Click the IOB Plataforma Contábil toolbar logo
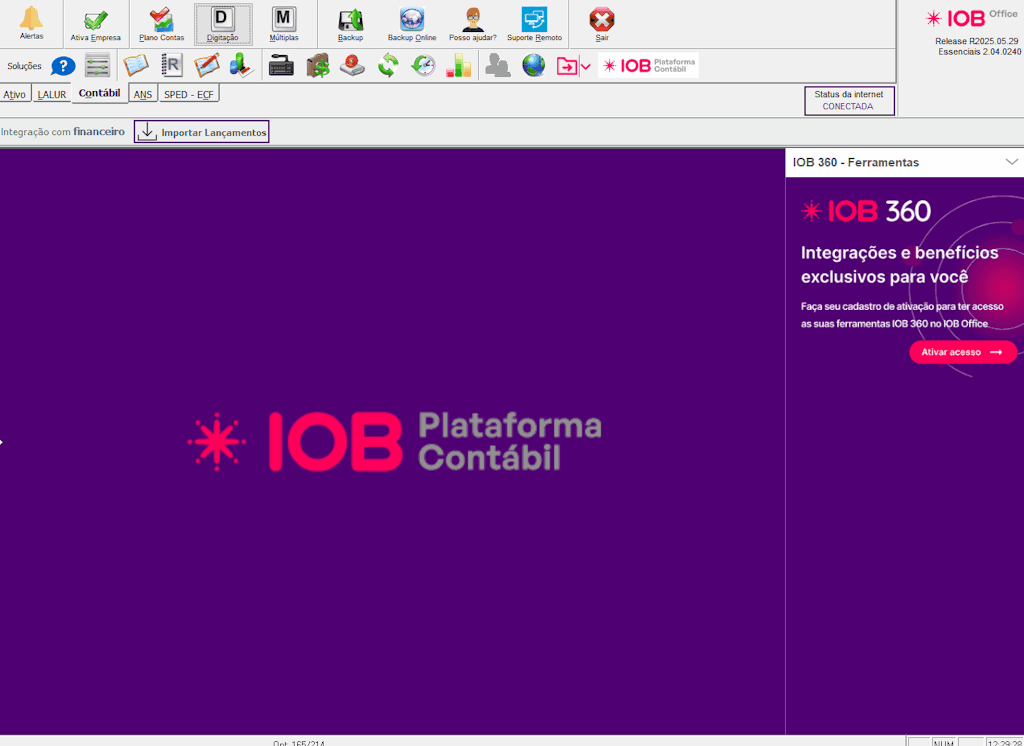Viewport: 1024px width, 746px height. [x=648, y=66]
